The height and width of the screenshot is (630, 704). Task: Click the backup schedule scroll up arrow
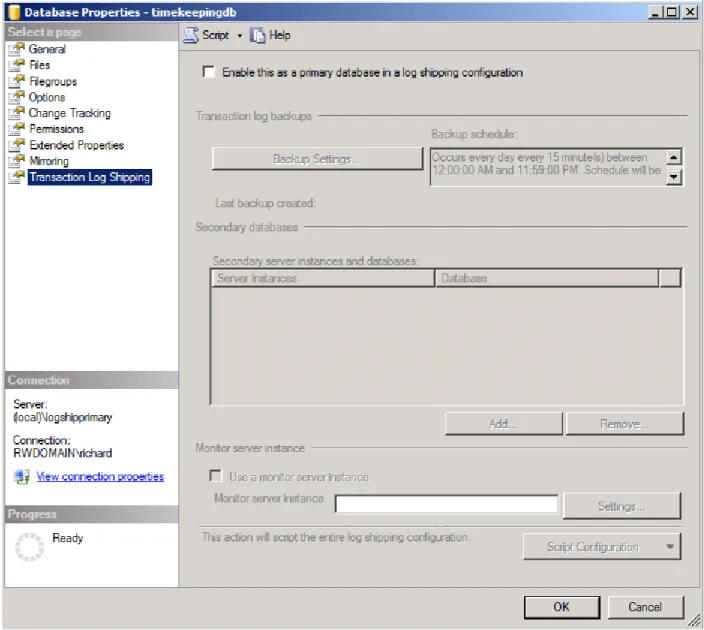(x=673, y=157)
